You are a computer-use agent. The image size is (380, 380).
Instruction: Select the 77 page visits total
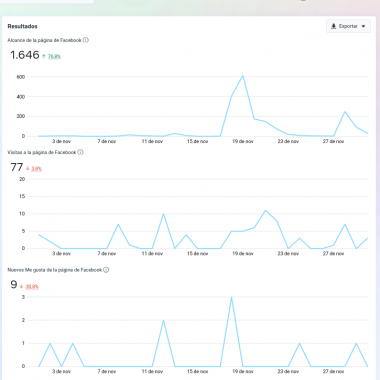click(x=17, y=167)
